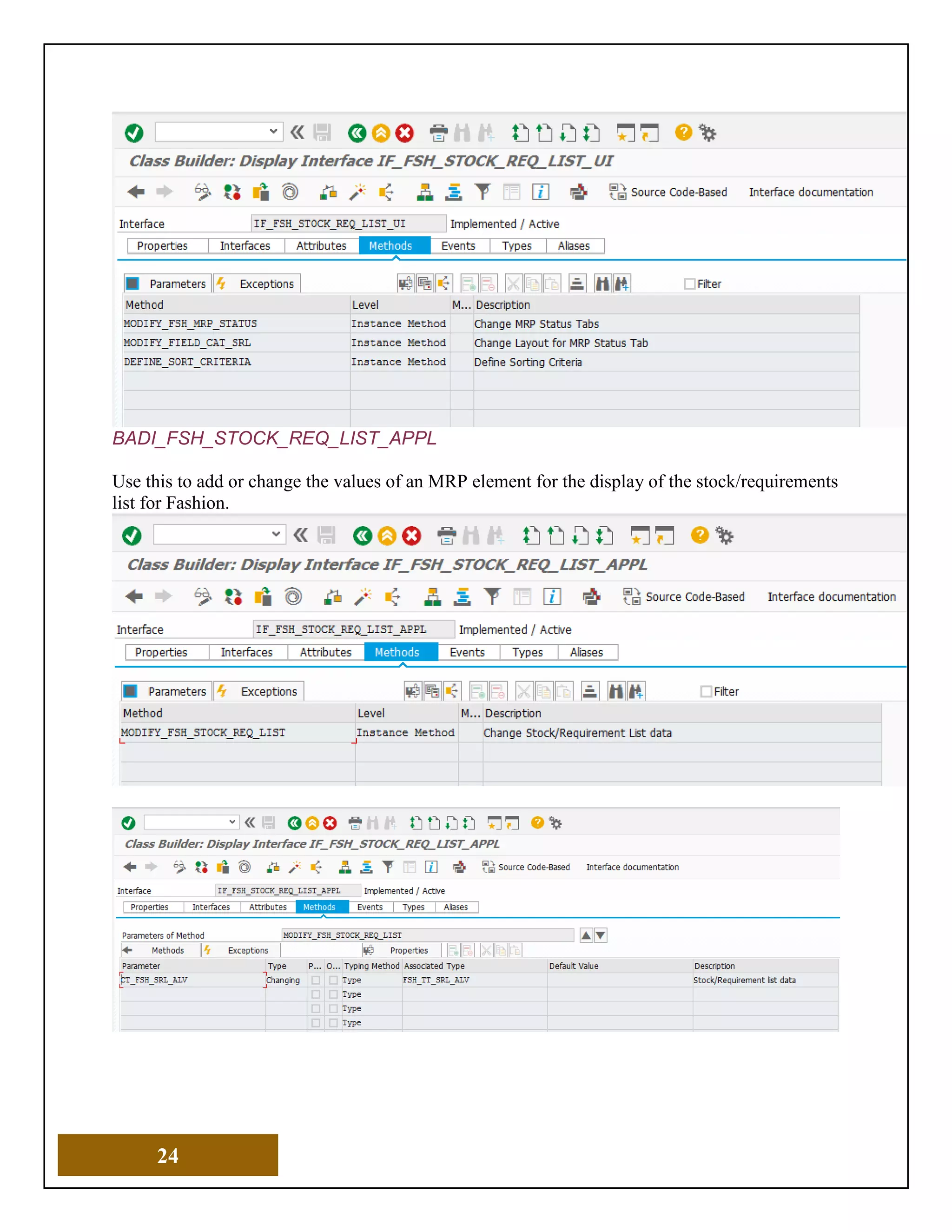
Task: Click the green Back icon in middle toolbar
Action: (362, 535)
